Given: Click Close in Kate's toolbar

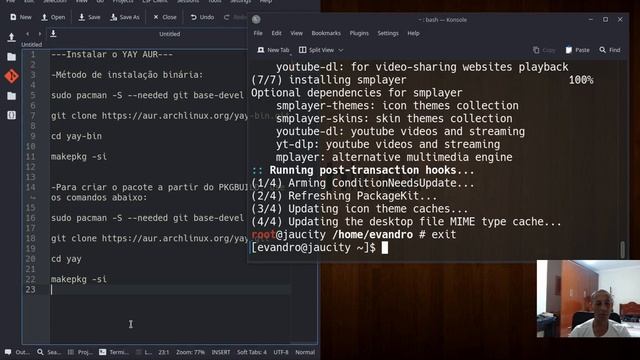Looking at the screenshot, I should click(164, 17).
